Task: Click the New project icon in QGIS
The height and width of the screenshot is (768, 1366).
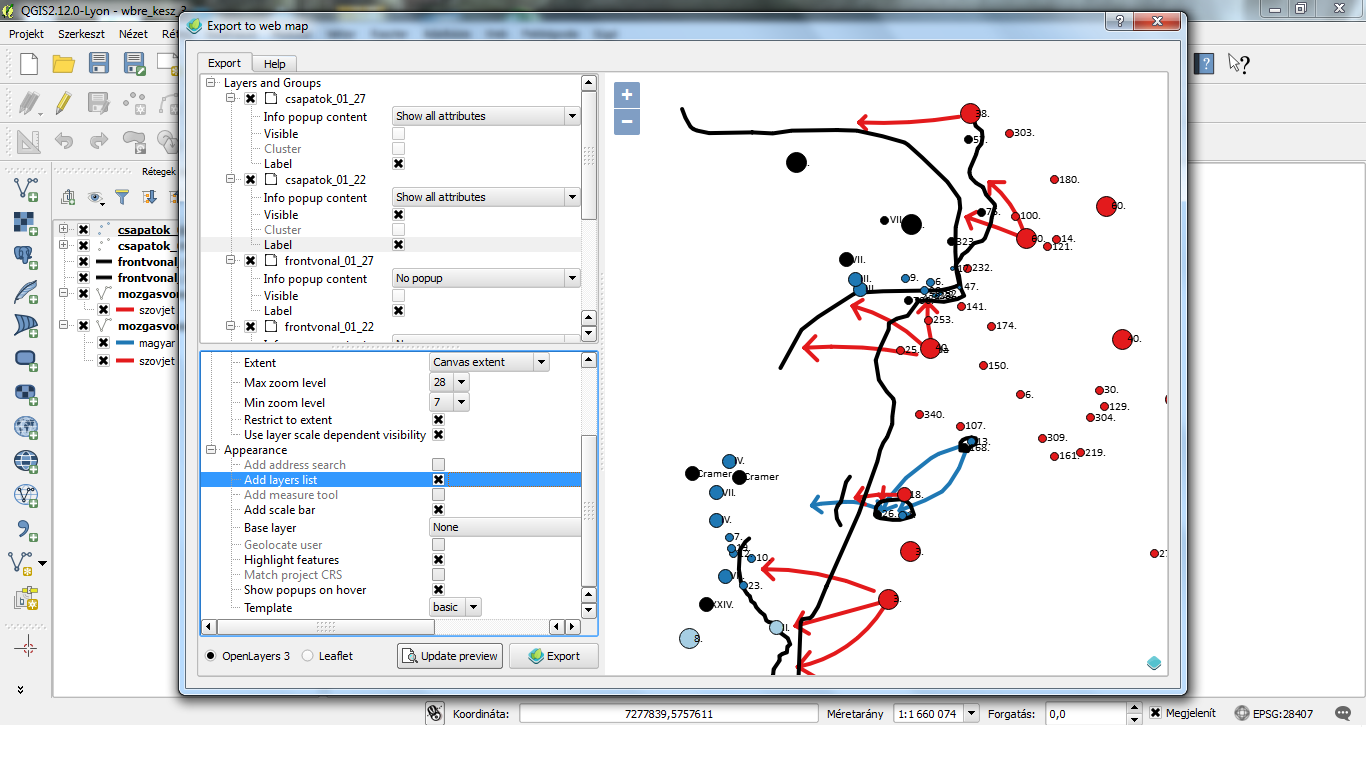Action: pyautogui.click(x=29, y=64)
